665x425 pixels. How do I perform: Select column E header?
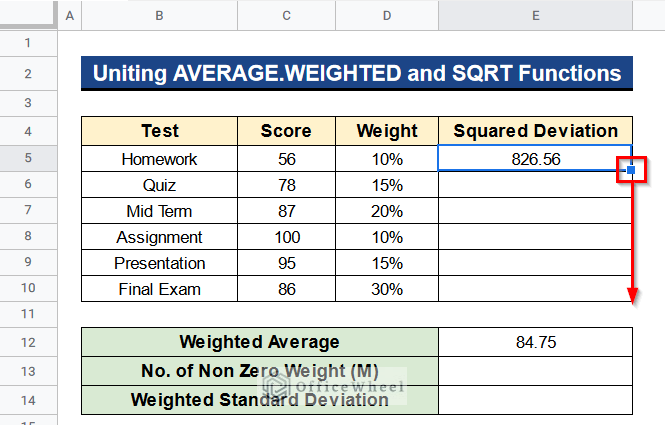coord(535,16)
